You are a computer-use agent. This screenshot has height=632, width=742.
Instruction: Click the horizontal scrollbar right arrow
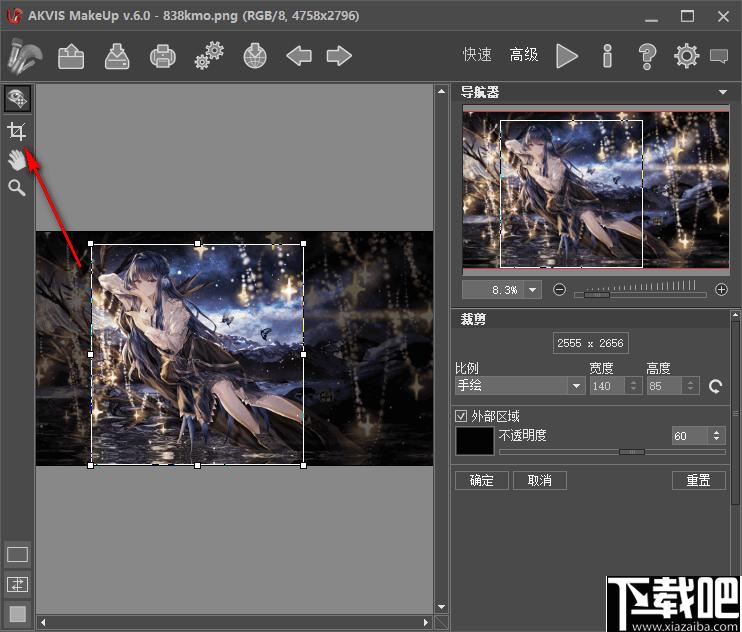[x=426, y=622]
